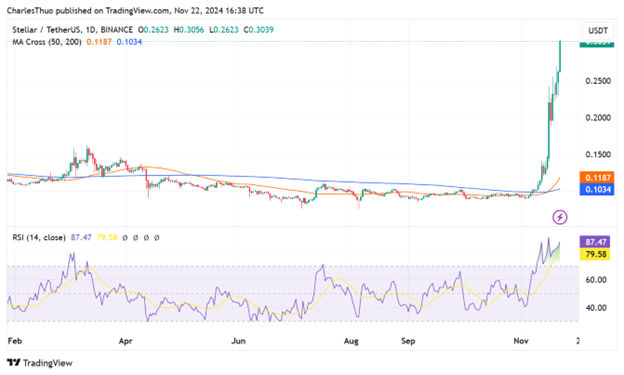
Task: Click the high value H0.3056
Action: pyautogui.click(x=189, y=29)
